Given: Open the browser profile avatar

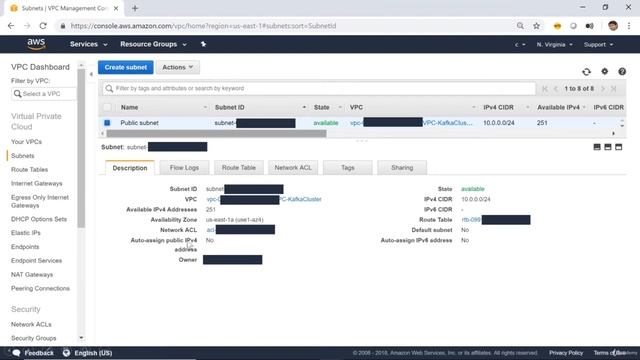Looking at the screenshot, I should tap(613, 26).
